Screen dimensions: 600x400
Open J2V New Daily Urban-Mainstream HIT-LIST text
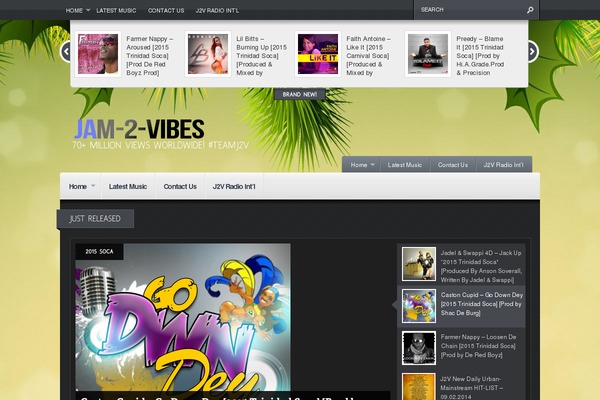pos(471,388)
